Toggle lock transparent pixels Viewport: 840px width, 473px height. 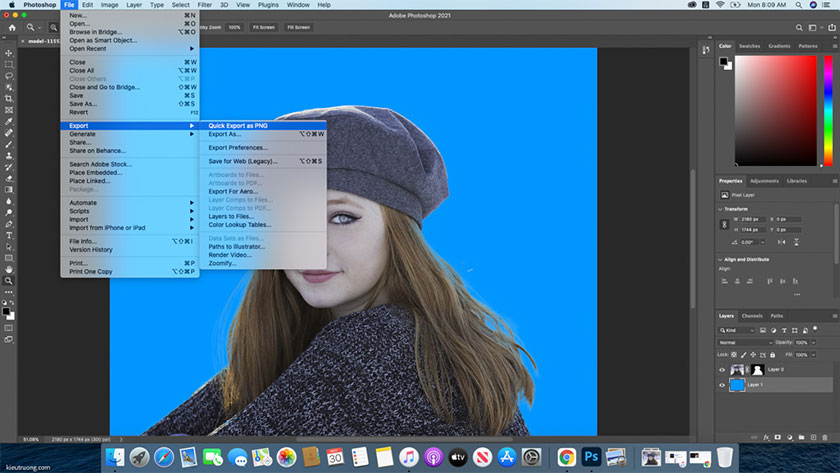click(734, 355)
